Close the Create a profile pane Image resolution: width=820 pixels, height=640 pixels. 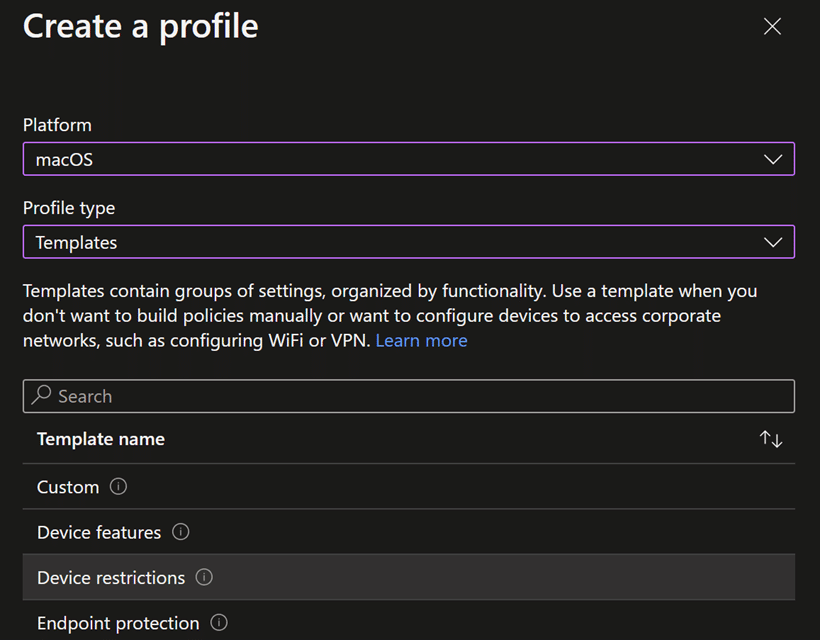772,26
